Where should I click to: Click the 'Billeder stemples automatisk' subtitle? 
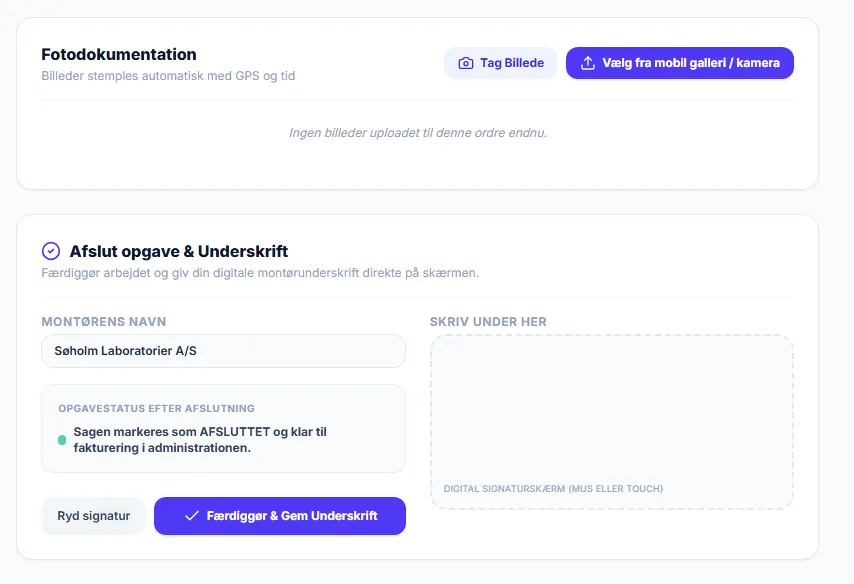point(168,76)
